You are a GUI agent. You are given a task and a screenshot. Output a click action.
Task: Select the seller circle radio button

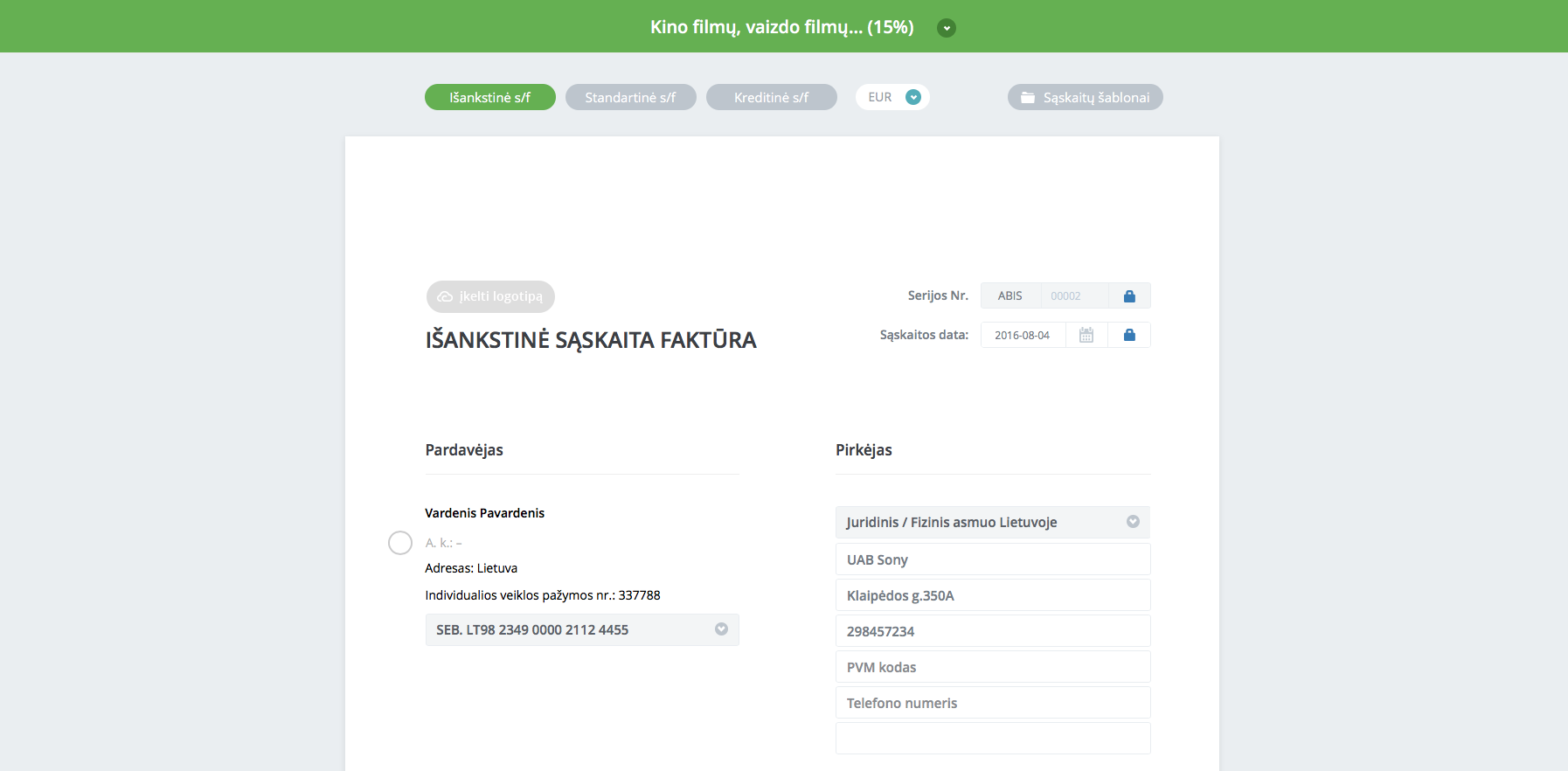[x=400, y=543]
